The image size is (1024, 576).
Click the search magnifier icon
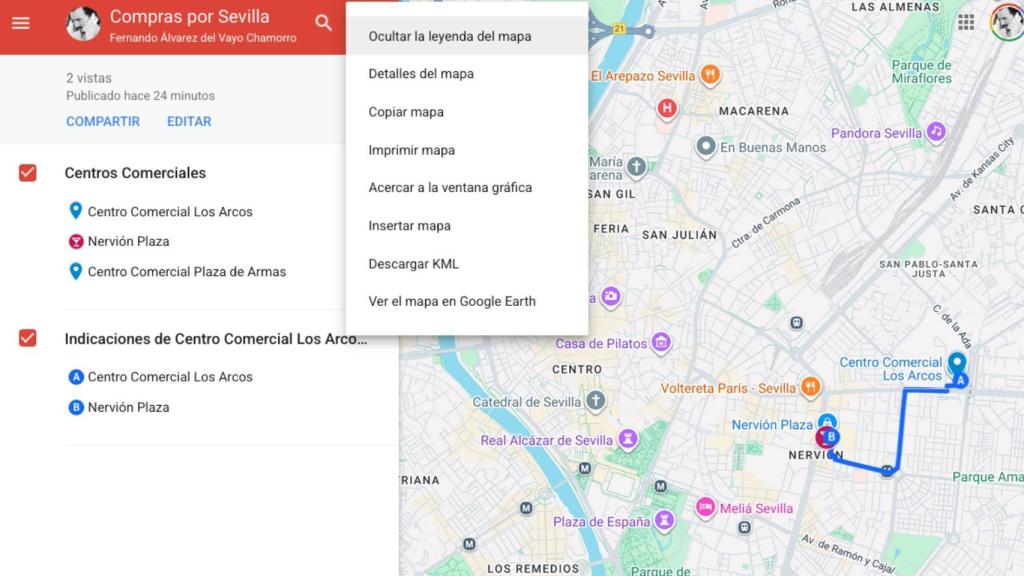(x=322, y=23)
